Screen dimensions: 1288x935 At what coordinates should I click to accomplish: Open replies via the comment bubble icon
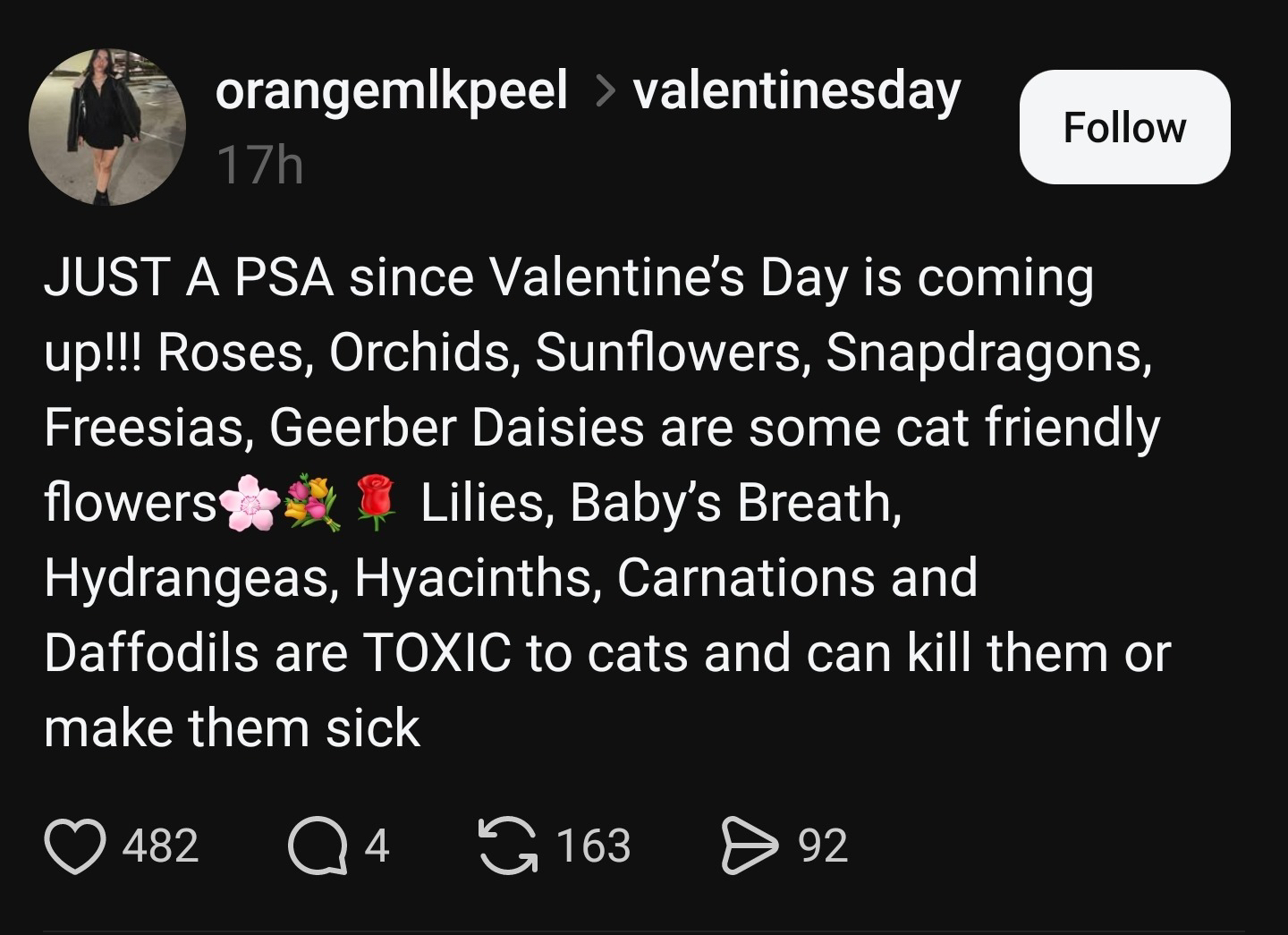318,846
